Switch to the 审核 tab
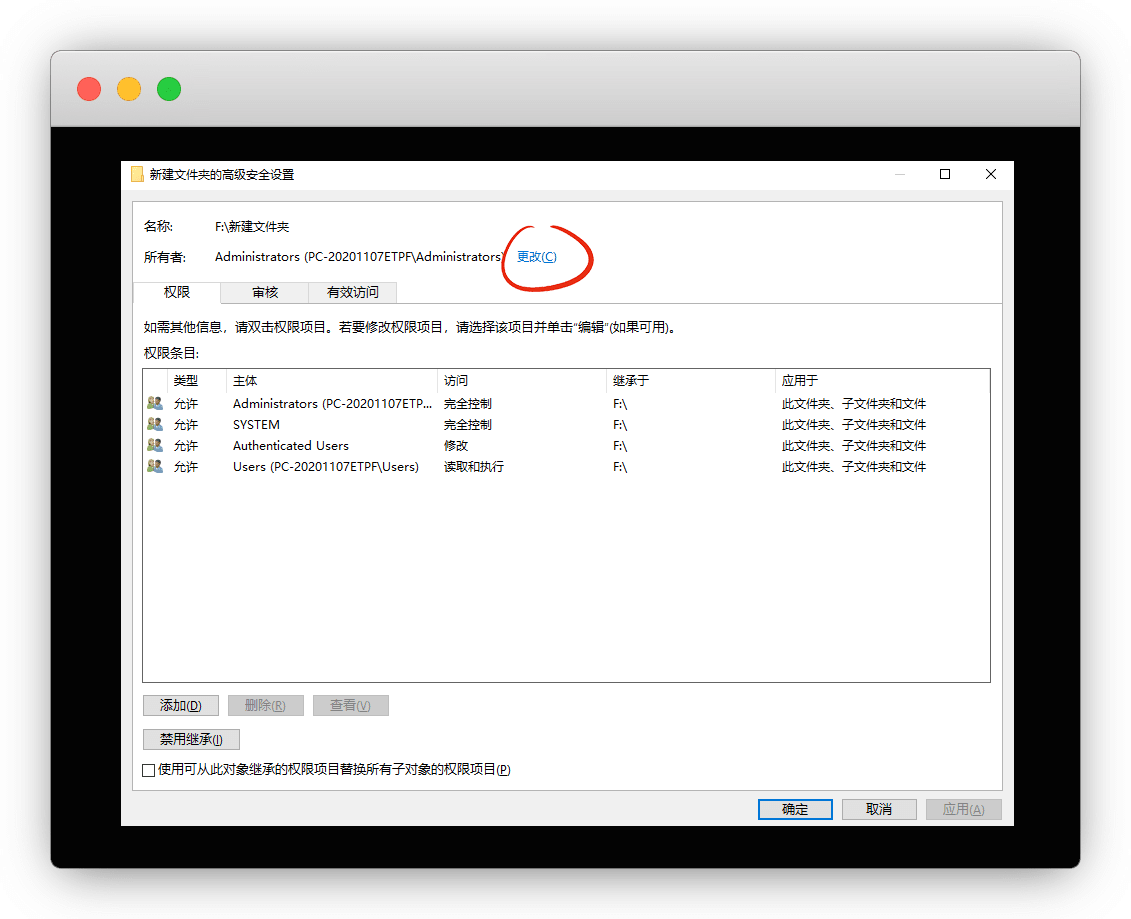Viewport: 1131px width, 919px height. click(x=265, y=292)
